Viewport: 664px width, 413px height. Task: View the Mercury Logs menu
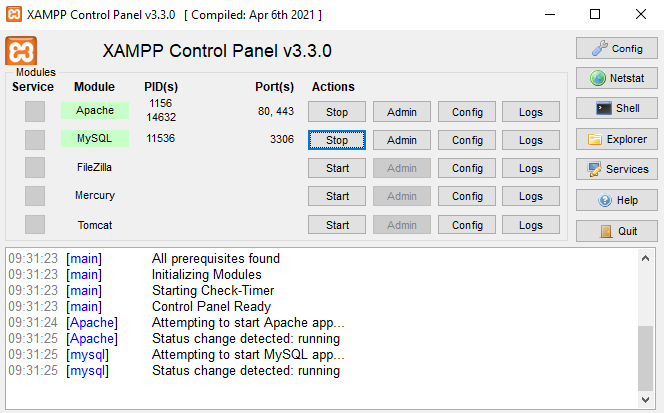(531, 196)
